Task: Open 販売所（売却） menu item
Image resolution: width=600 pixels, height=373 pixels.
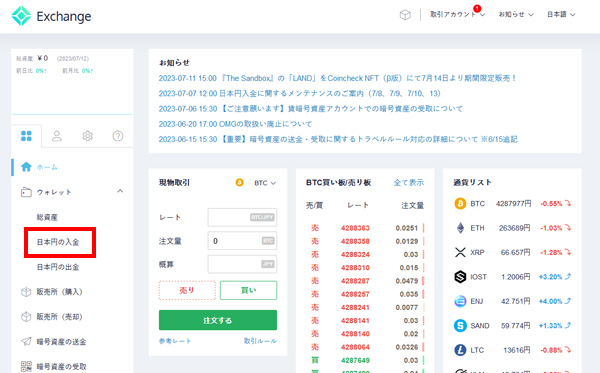Action: coord(60,317)
